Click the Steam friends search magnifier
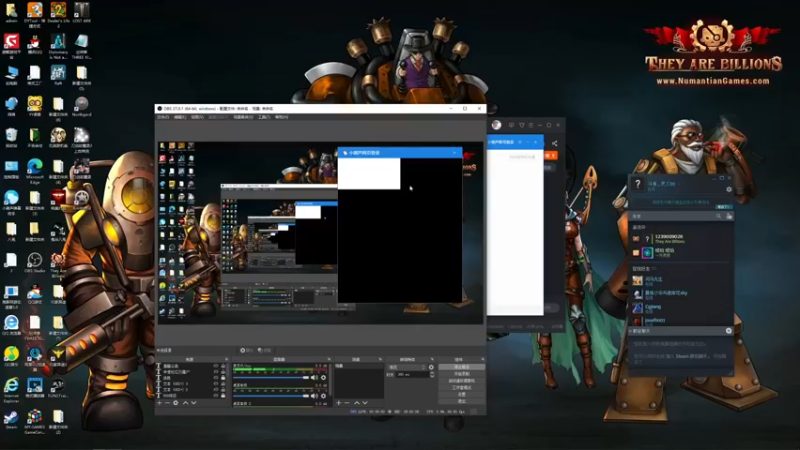Image resolution: width=800 pixels, height=450 pixels. [718, 216]
